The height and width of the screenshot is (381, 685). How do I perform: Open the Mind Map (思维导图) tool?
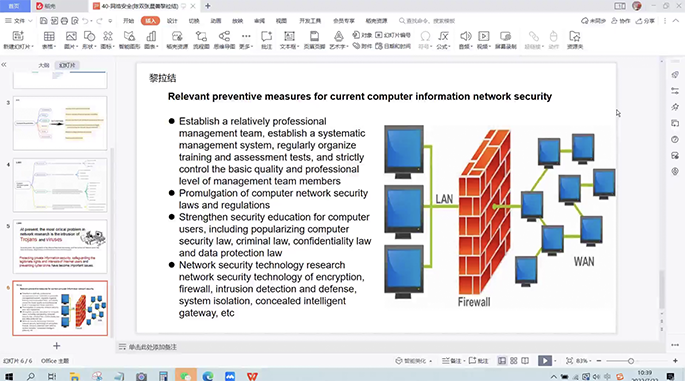click(224, 40)
